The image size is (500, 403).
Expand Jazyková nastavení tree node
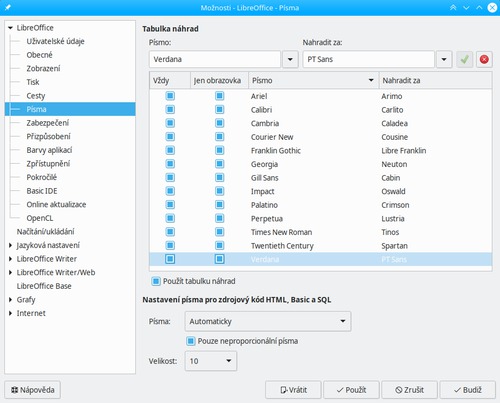click(x=10, y=245)
